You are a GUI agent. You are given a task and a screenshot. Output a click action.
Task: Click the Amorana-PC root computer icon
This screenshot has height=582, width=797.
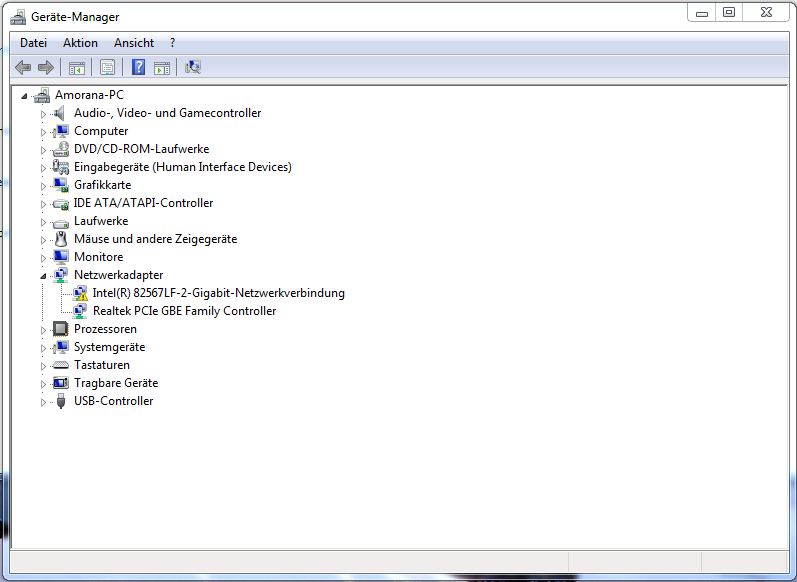42,95
